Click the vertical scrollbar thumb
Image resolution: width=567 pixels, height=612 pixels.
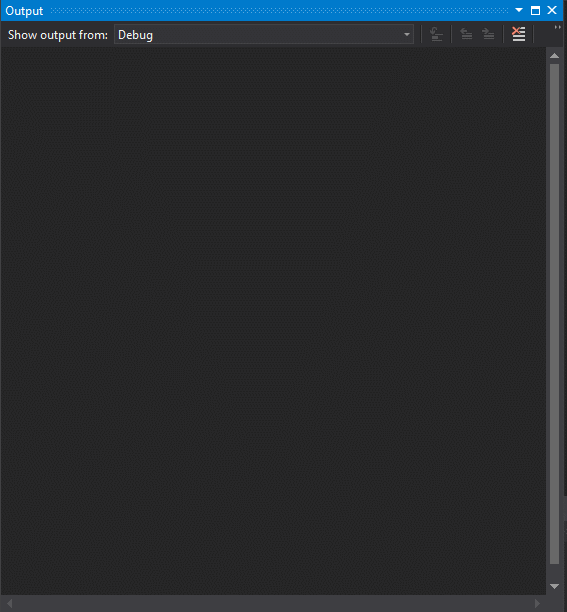[555, 314]
